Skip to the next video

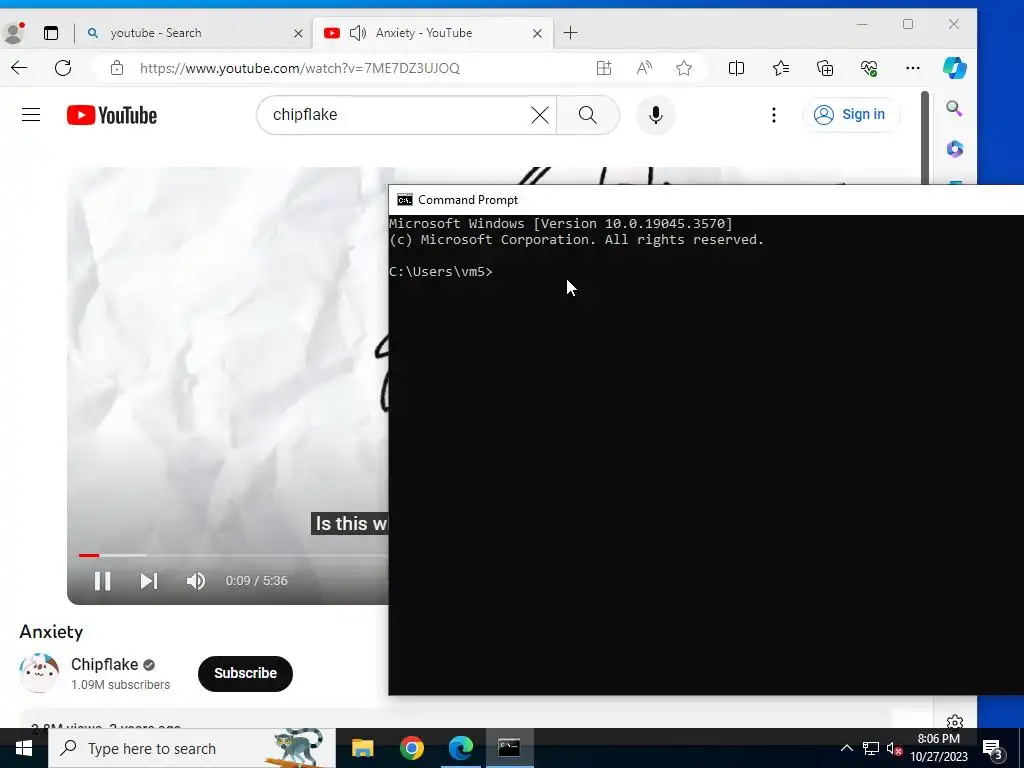(x=149, y=581)
